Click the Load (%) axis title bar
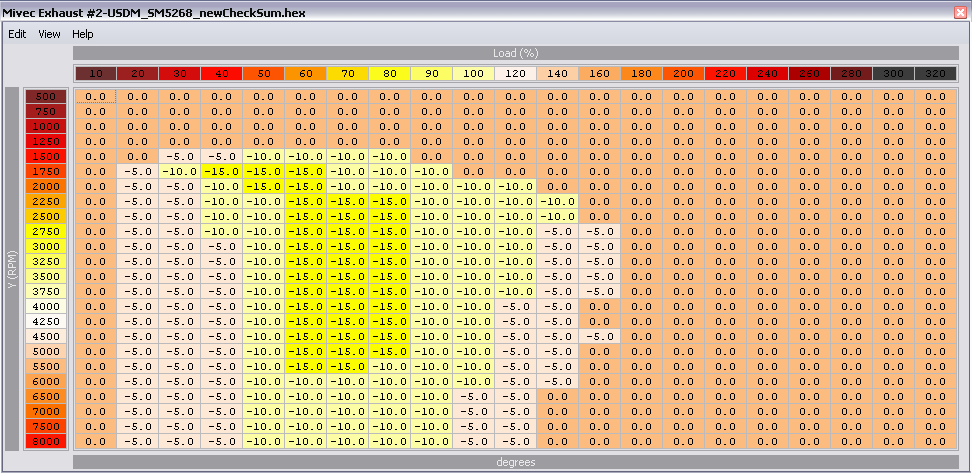The image size is (972, 473). (516, 53)
